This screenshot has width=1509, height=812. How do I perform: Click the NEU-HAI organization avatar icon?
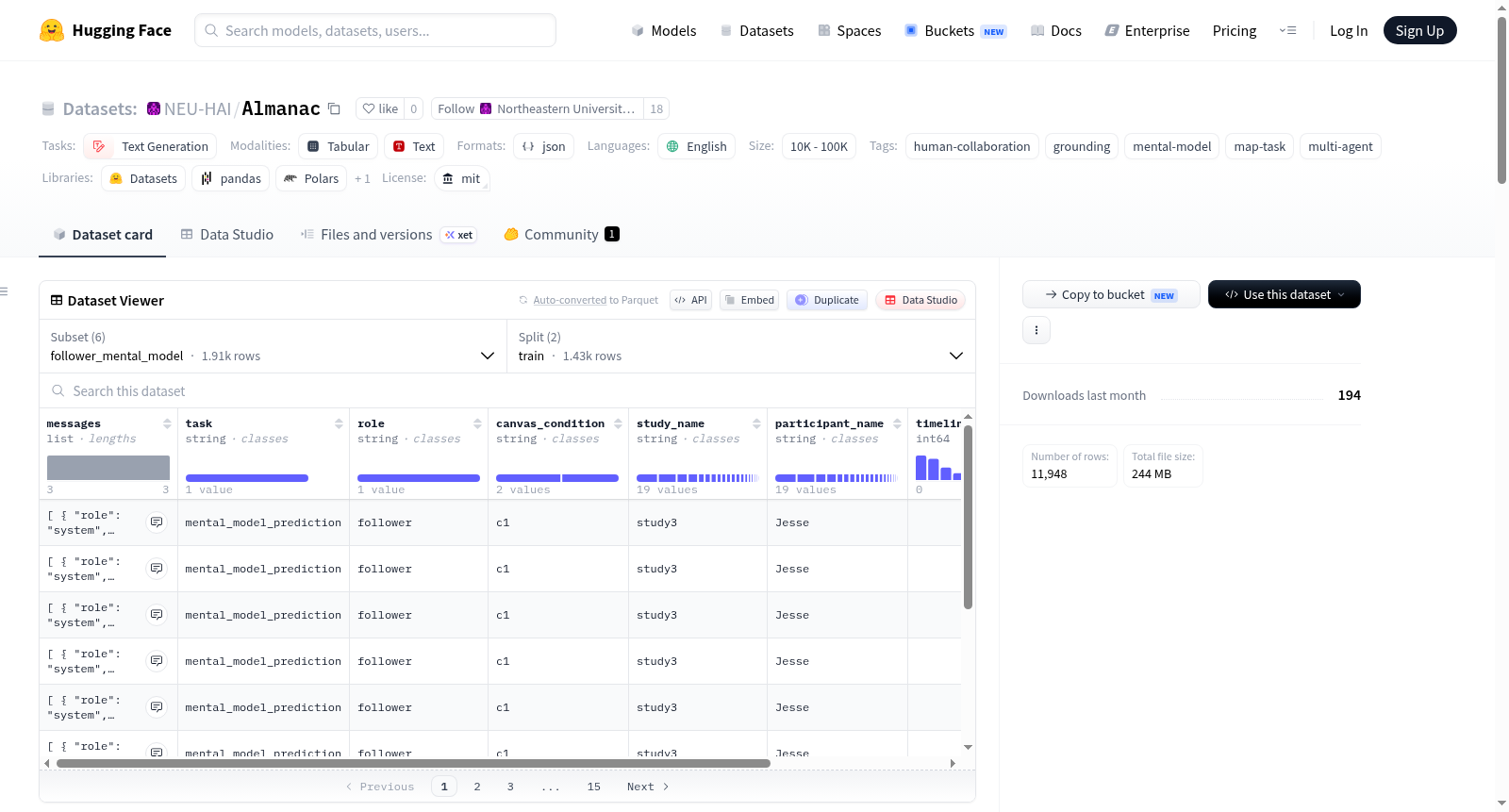tap(154, 108)
